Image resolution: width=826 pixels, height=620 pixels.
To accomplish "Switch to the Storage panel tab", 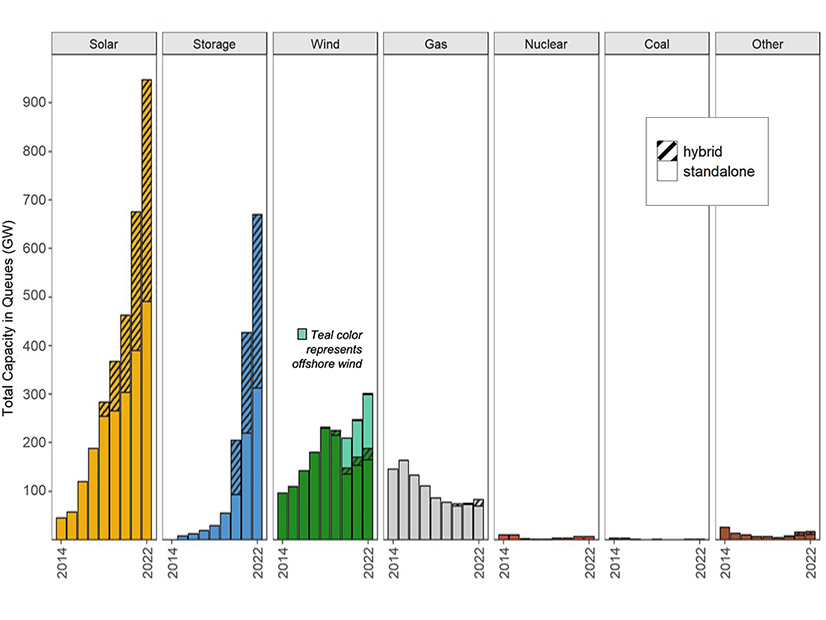I will point(214,43).
